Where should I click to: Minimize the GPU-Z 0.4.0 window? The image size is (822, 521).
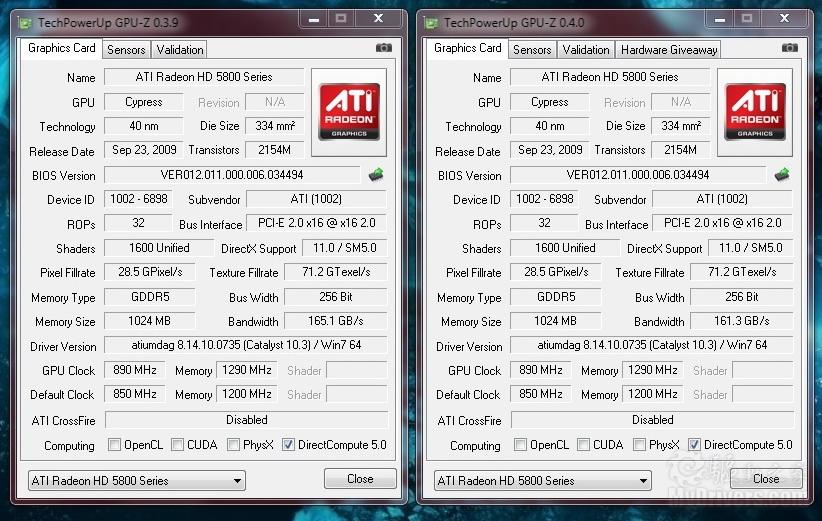(720, 19)
